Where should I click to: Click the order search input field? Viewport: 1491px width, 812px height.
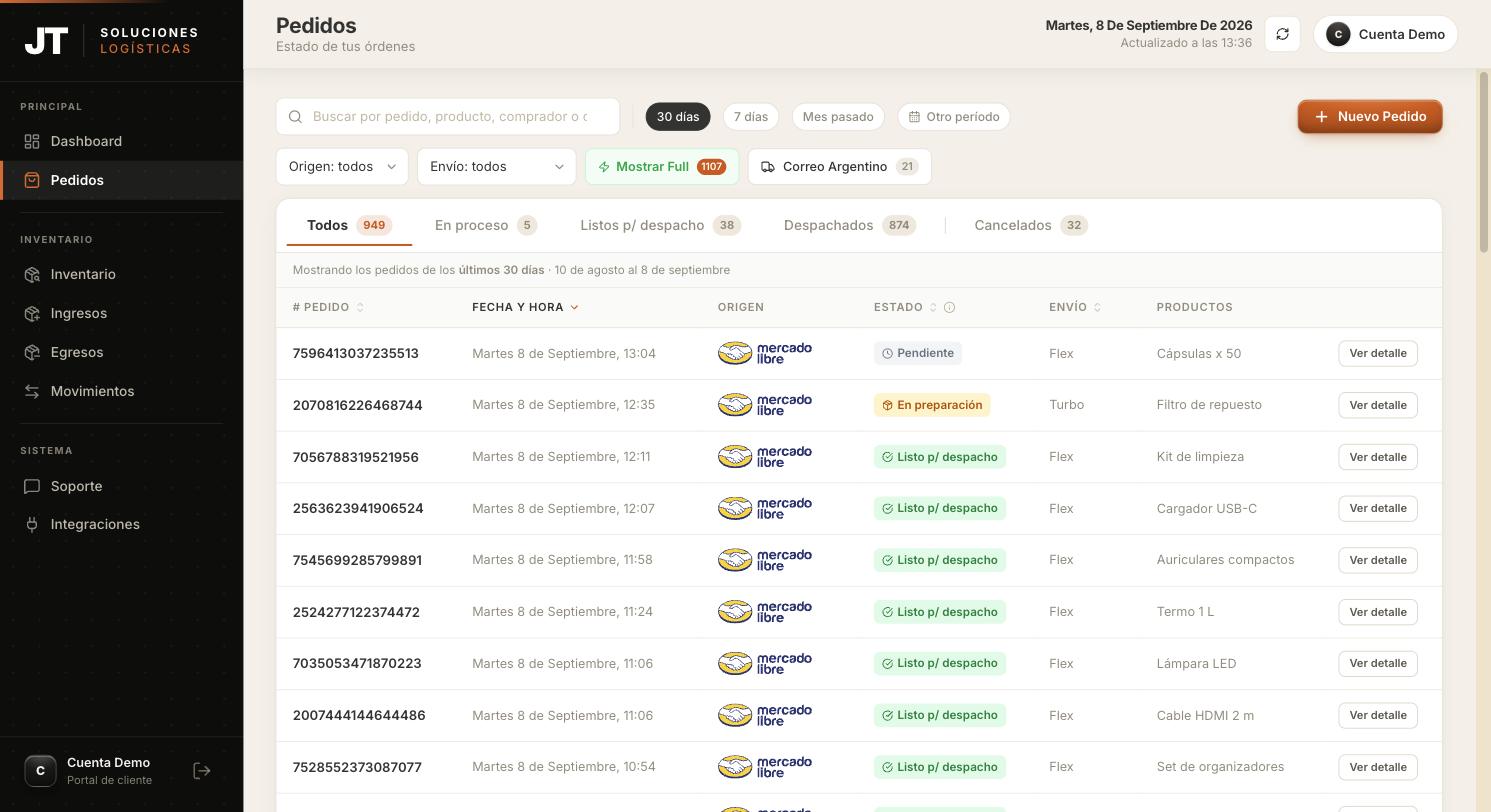448,117
